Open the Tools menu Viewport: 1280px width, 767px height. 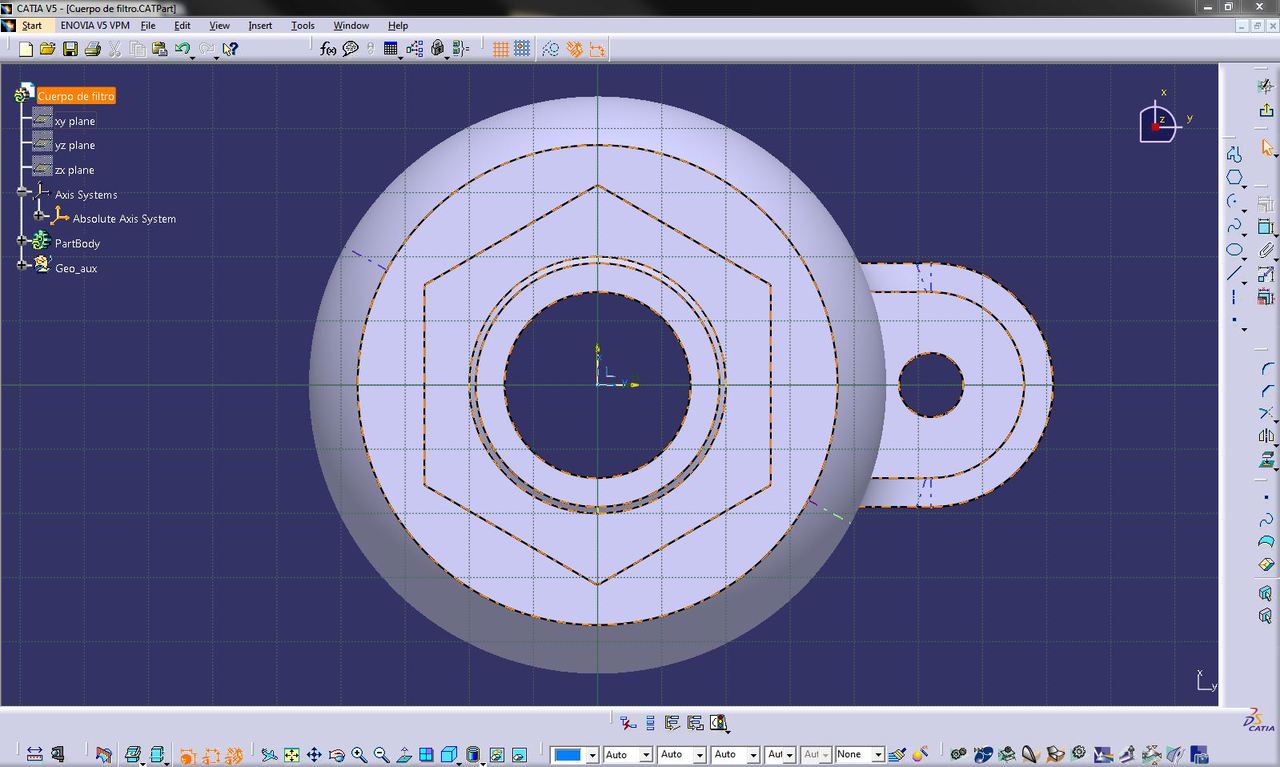pos(302,25)
